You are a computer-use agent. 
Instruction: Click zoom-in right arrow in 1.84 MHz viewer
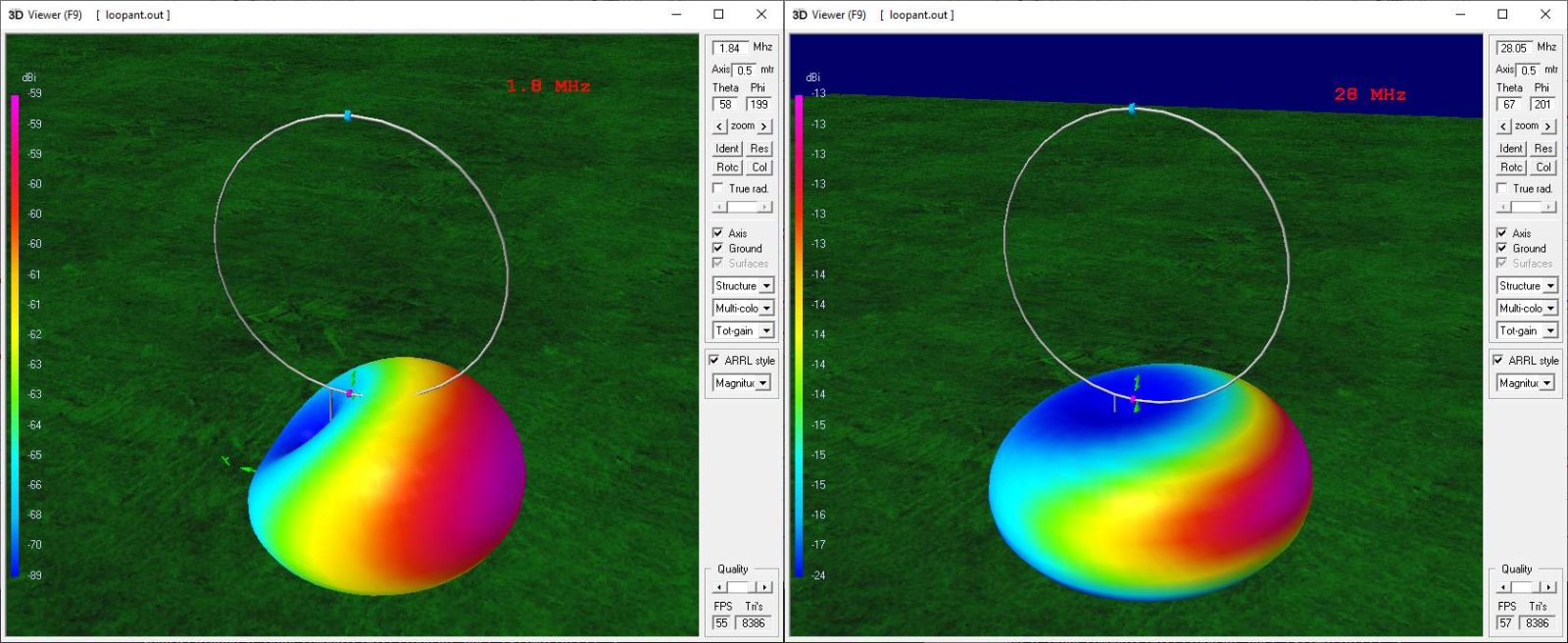pos(764,126)
